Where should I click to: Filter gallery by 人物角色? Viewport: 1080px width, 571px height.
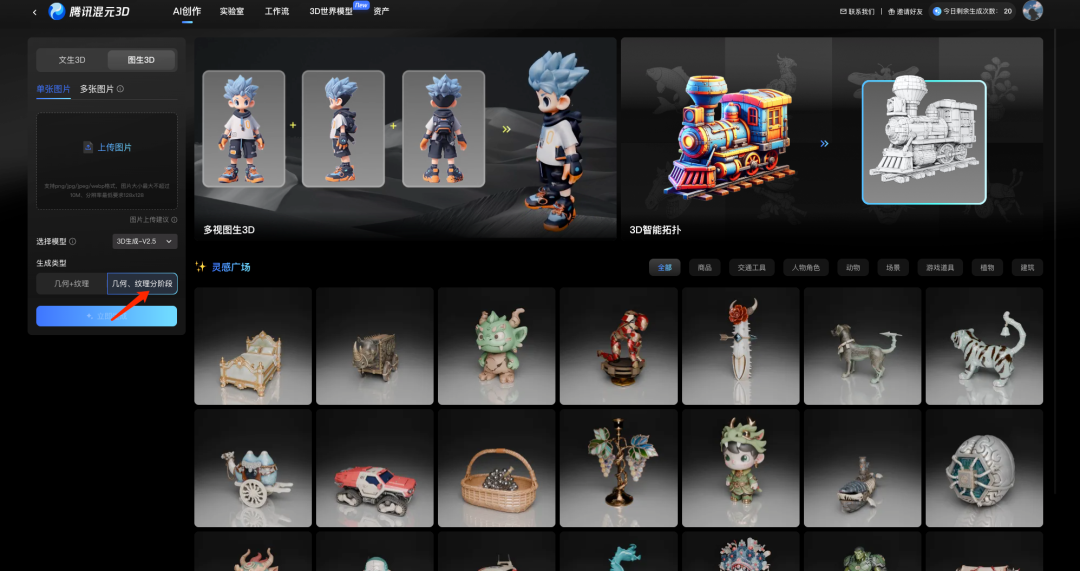pos(806,267)
